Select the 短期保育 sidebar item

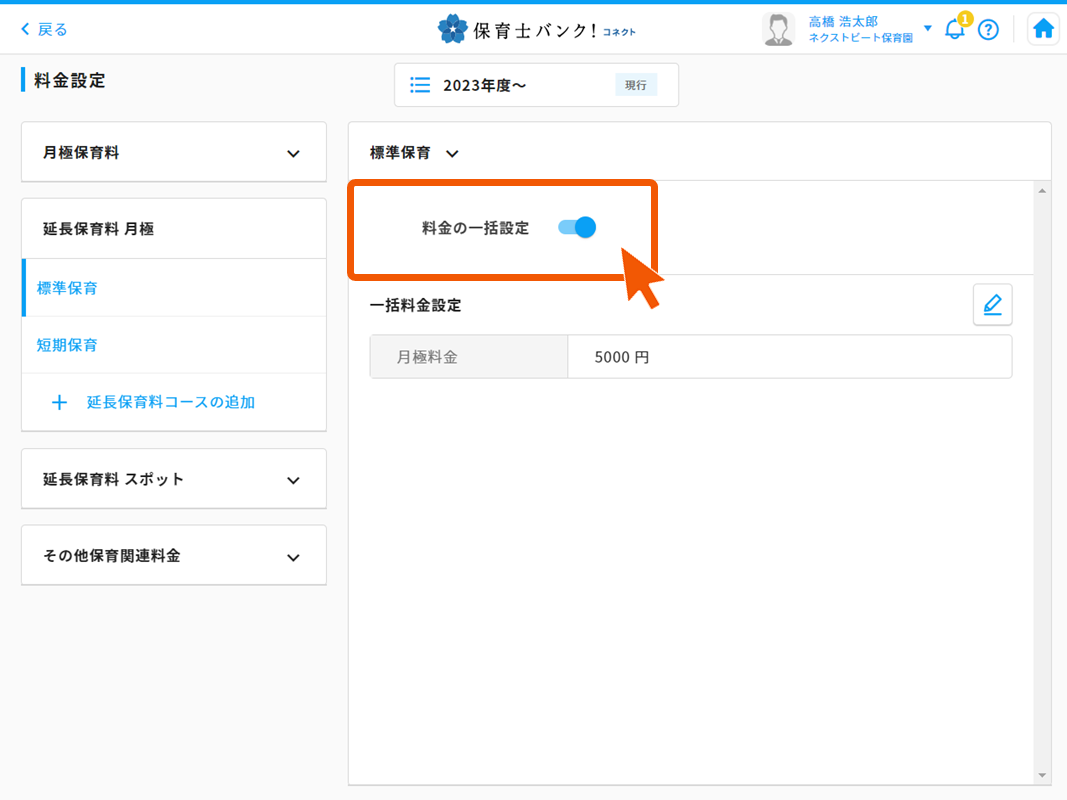tap(66, 344)
